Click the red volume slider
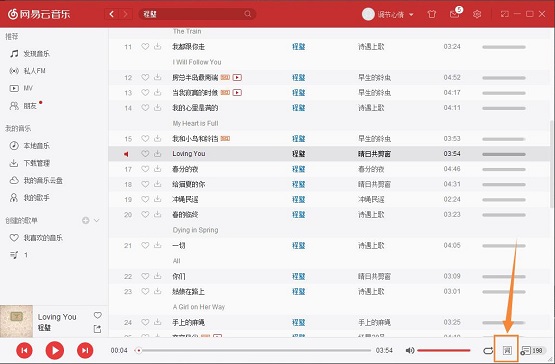 point(444,351)
